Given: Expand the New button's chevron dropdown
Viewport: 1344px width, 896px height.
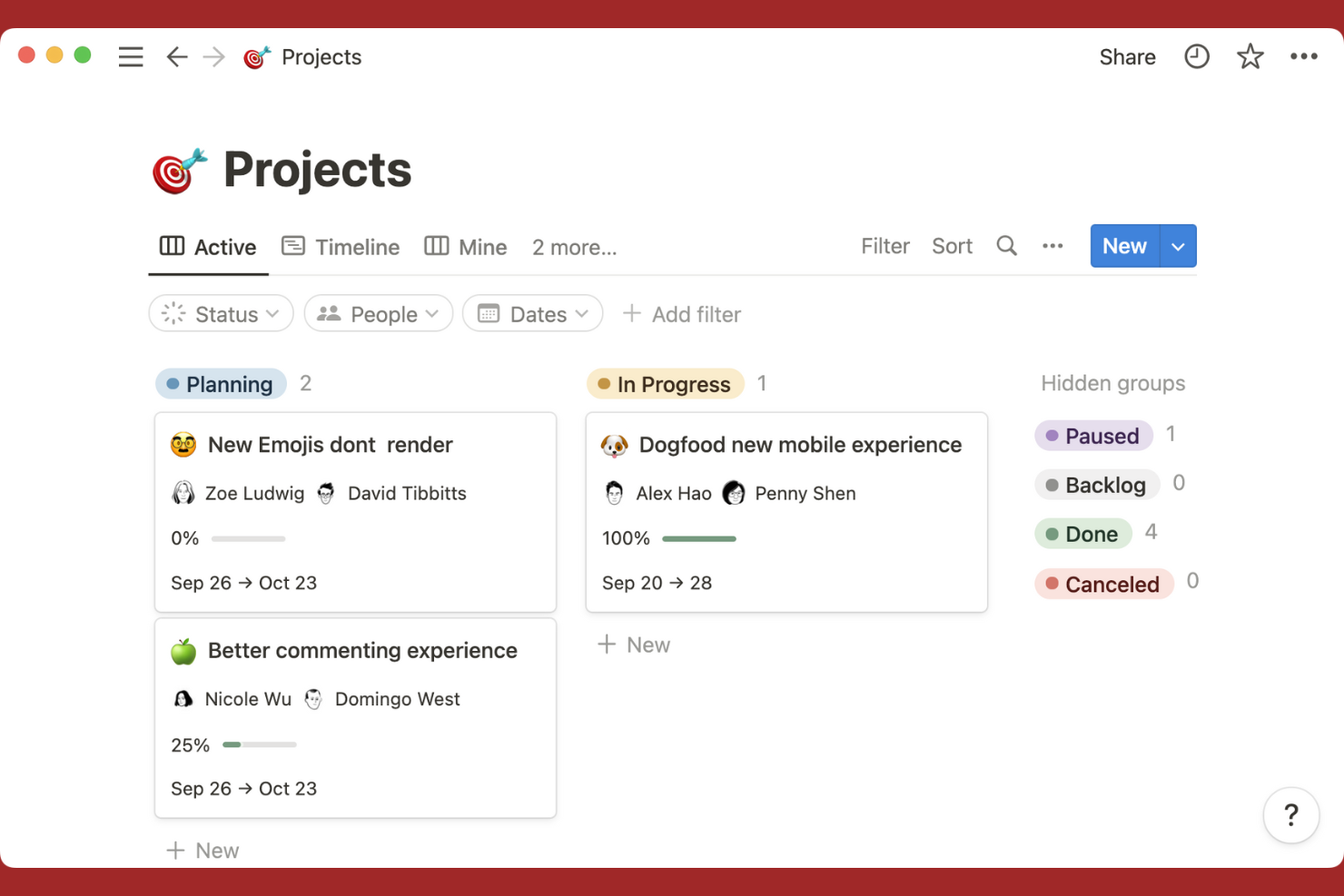Looking at the screenshot, I should tap(1178, 245).
